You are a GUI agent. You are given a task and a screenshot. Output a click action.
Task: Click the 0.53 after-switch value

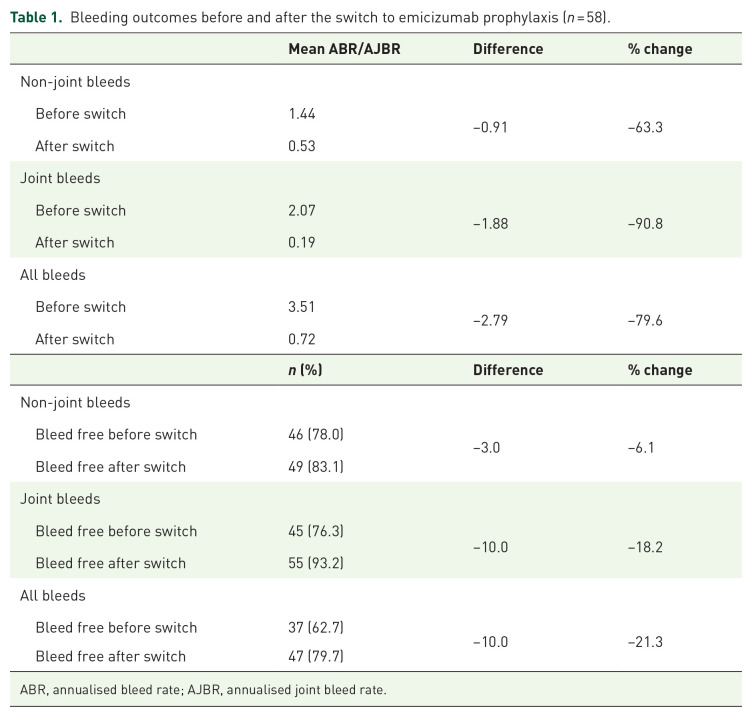pos(303,146)
